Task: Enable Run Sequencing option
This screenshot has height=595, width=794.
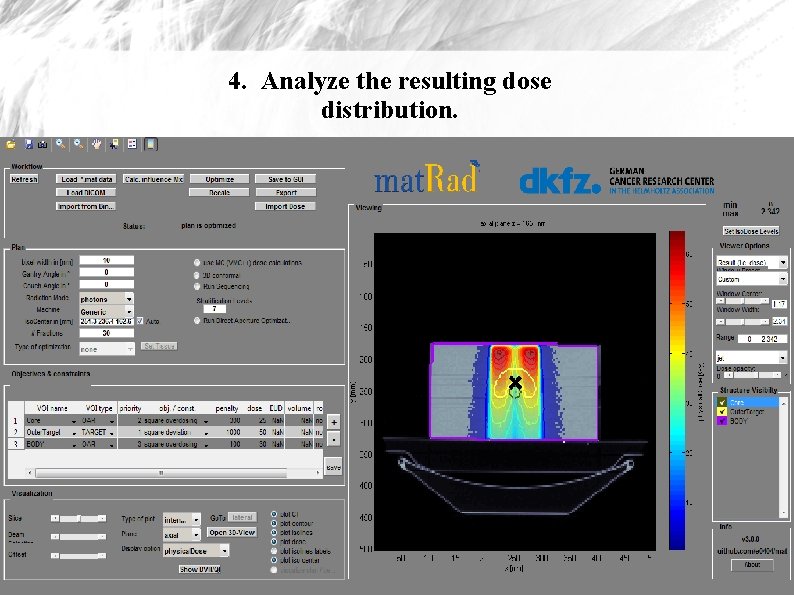Action: coord(197,287)
